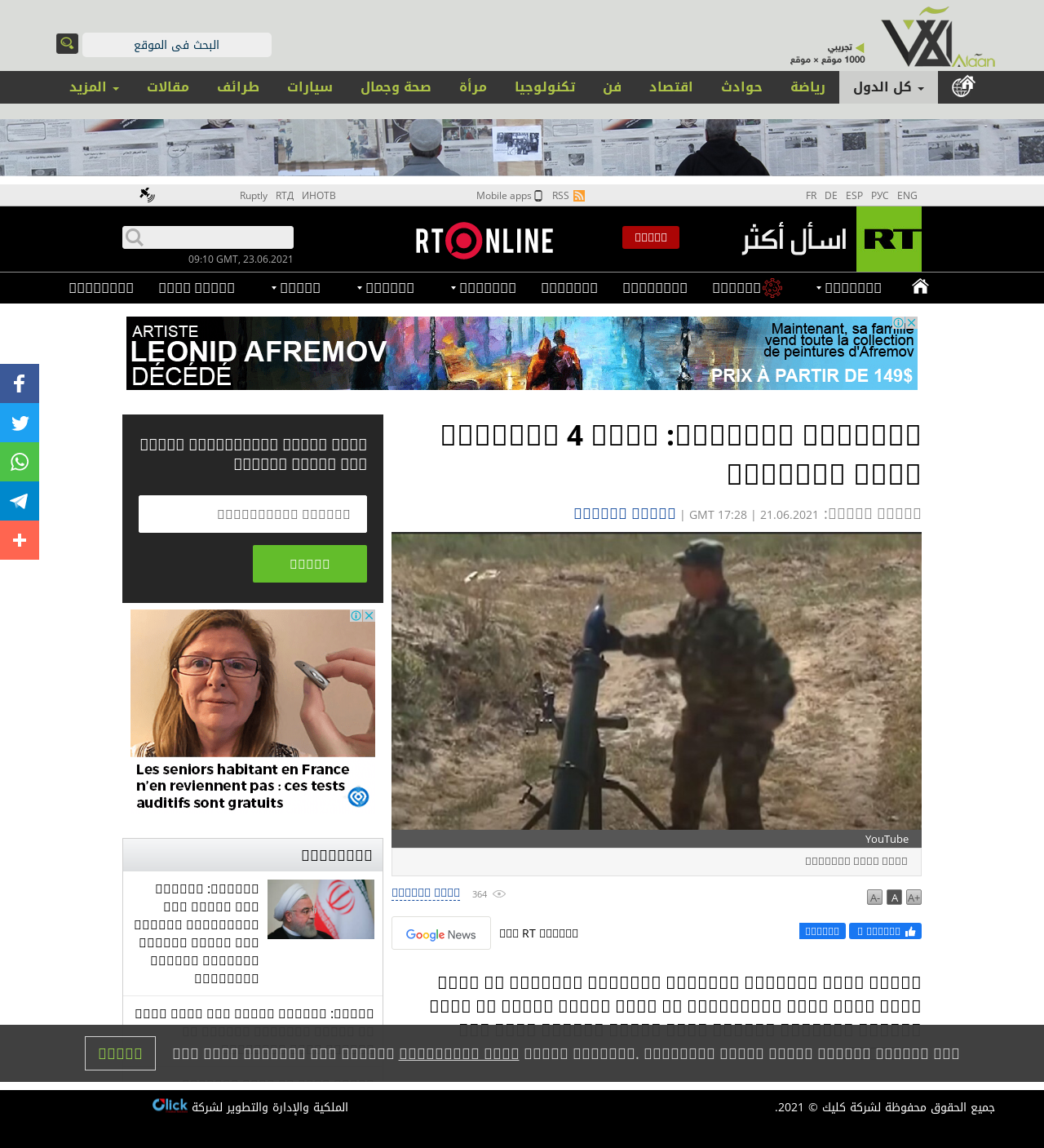This screenshot has height=1148, width=1044.
Task: Close the Leonid Afremov banner ad
Action: coord(912,323)
